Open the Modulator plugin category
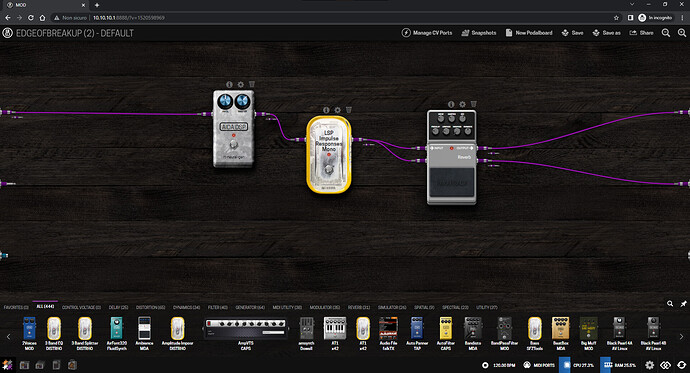 tap(325, 307)
